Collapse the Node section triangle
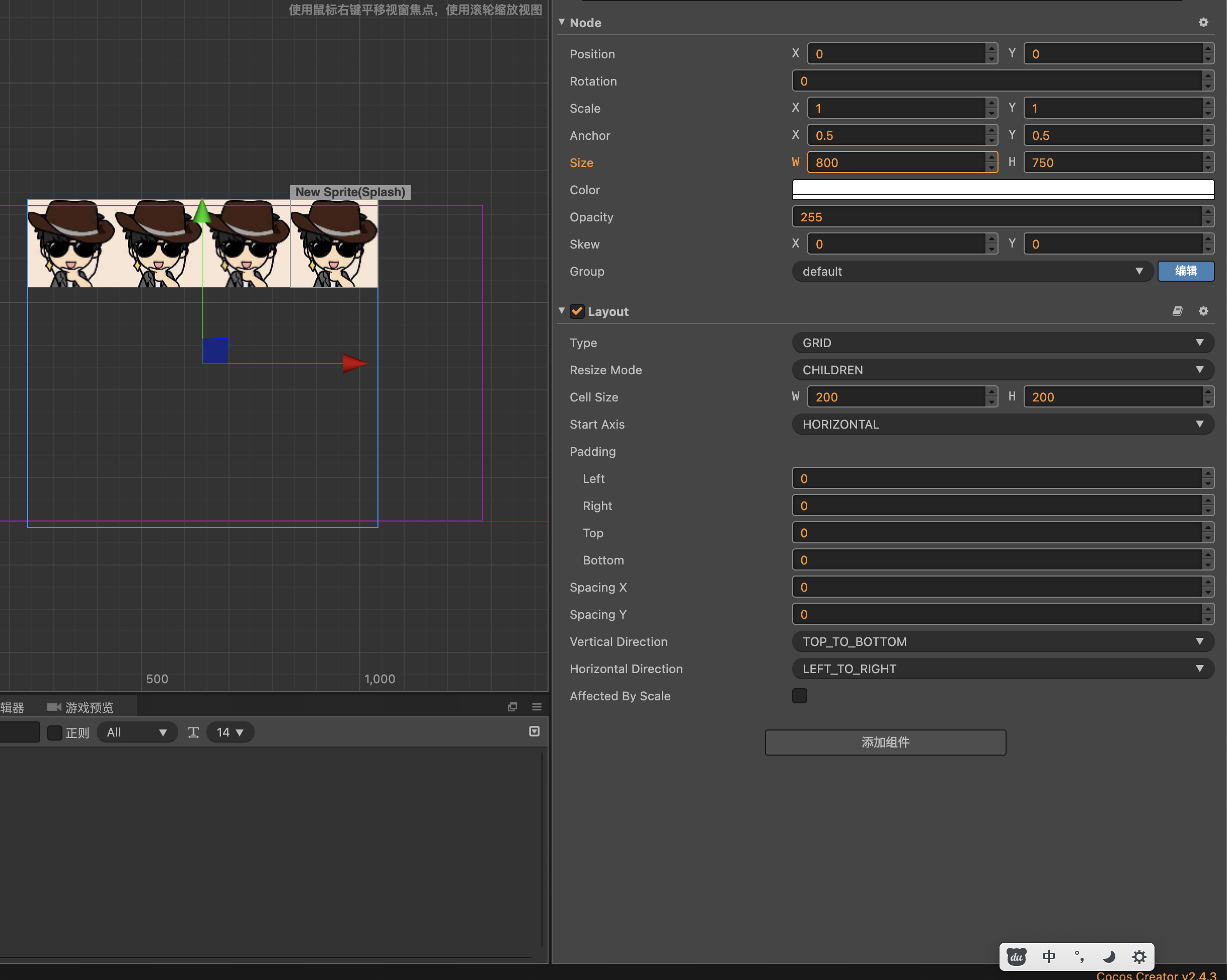This screenshot has width=1227, height=980. pos(562,22)
